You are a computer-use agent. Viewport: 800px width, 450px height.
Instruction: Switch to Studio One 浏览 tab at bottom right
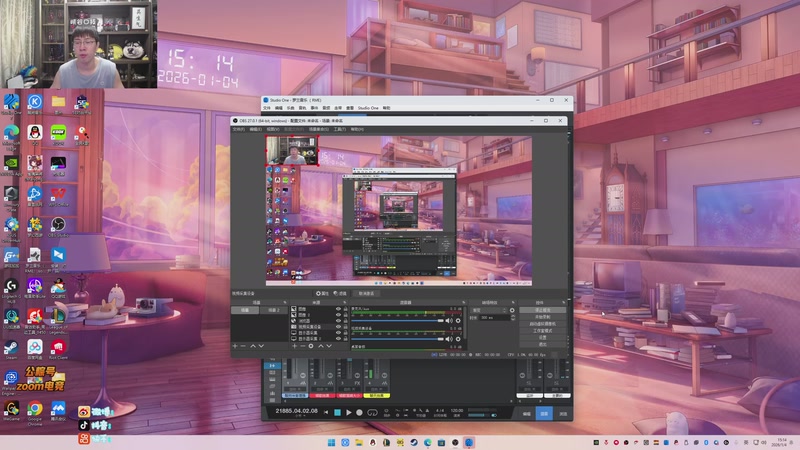(x=563, y=414)
